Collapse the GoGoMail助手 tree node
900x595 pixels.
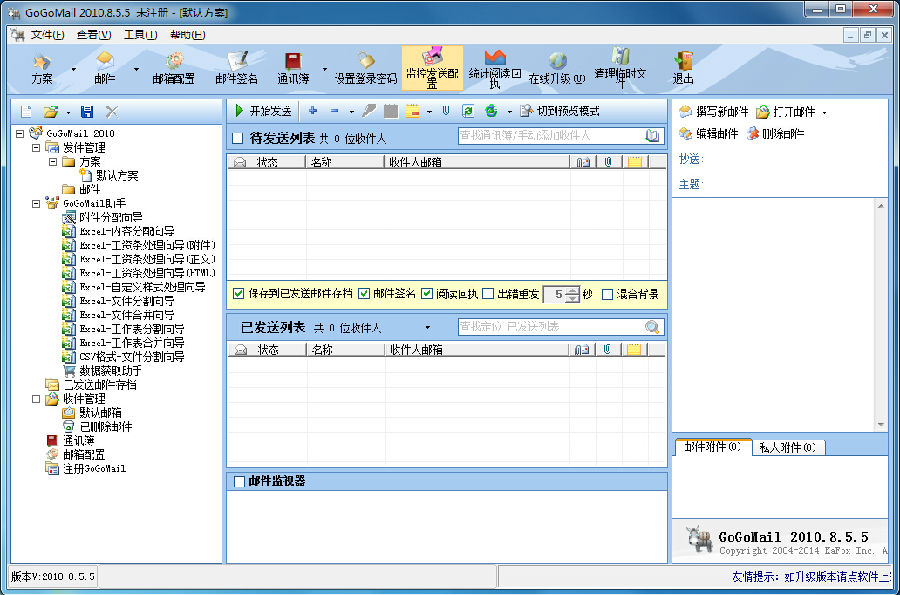(37, 203)
